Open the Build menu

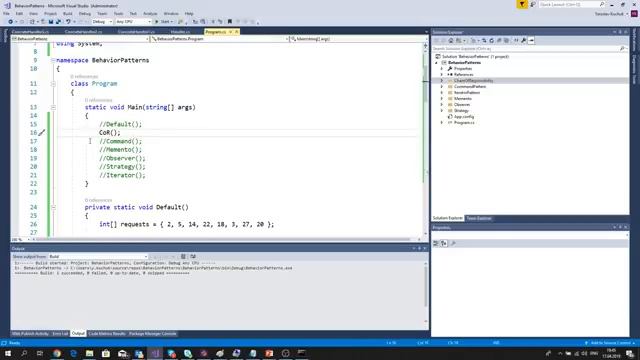pos(68,13)
